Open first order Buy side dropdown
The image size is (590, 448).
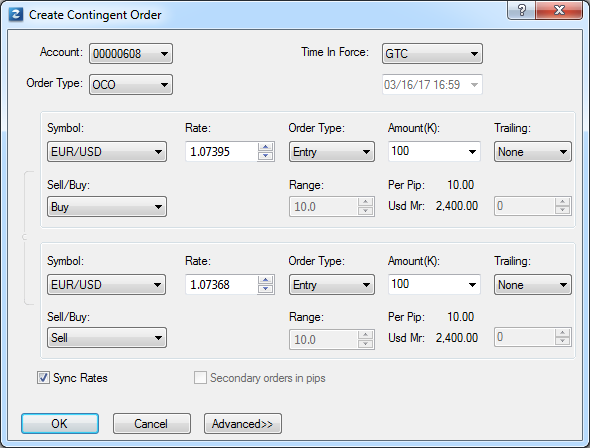[x=107, y=207]
